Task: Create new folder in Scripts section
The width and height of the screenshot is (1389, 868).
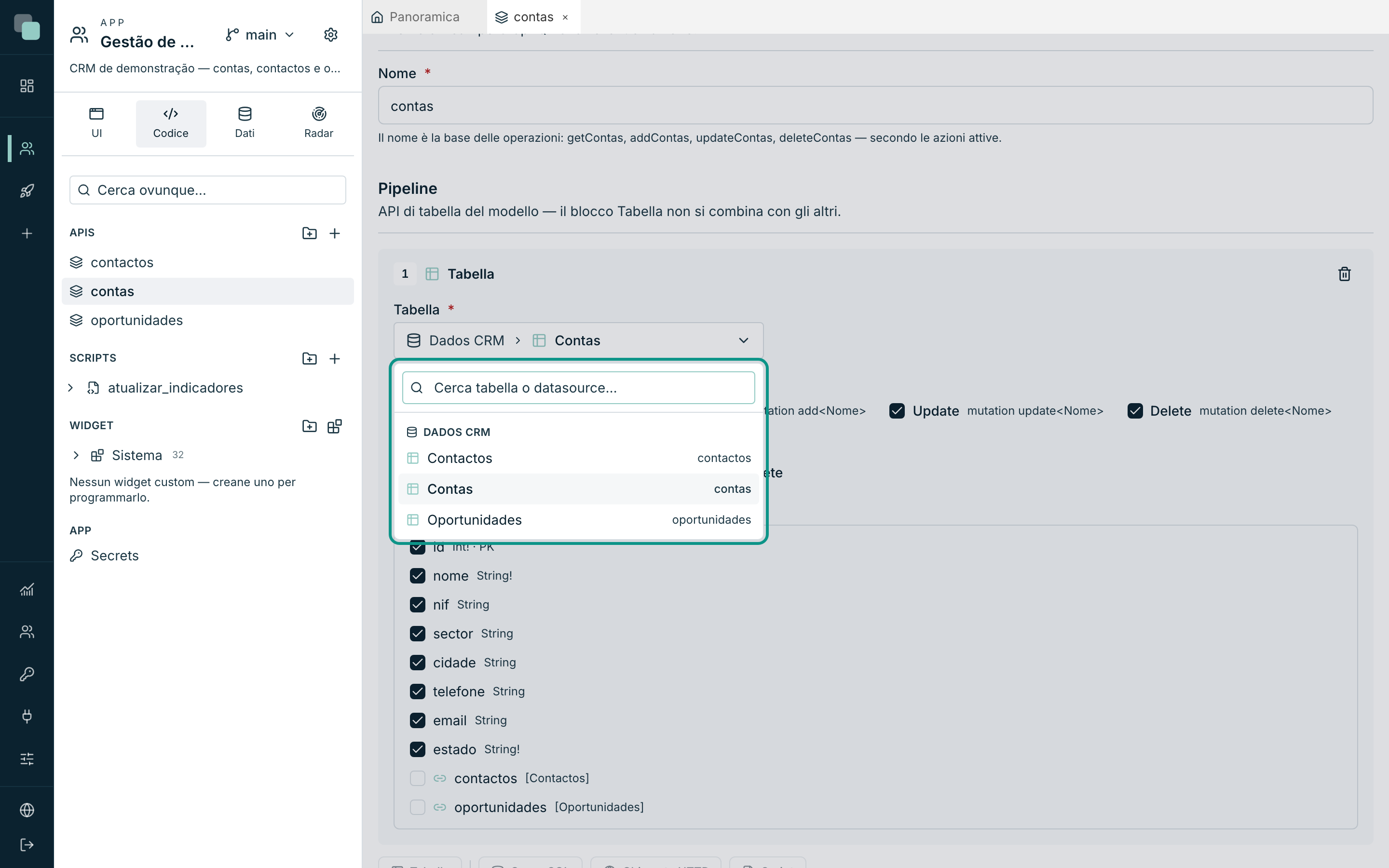Action: (x=309, y=358)
